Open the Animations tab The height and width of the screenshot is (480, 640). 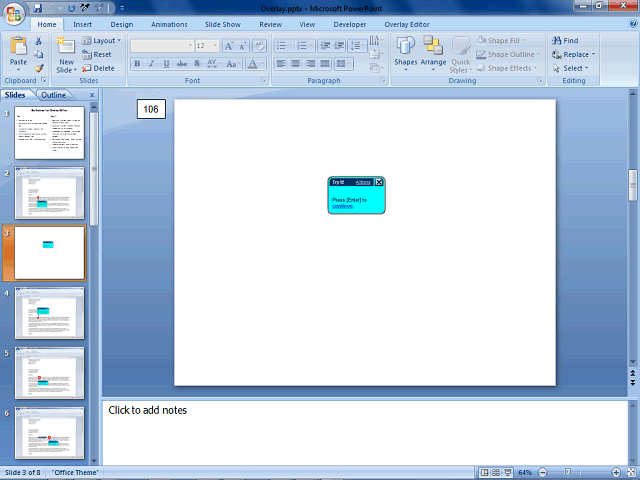[x=169, y=24]
